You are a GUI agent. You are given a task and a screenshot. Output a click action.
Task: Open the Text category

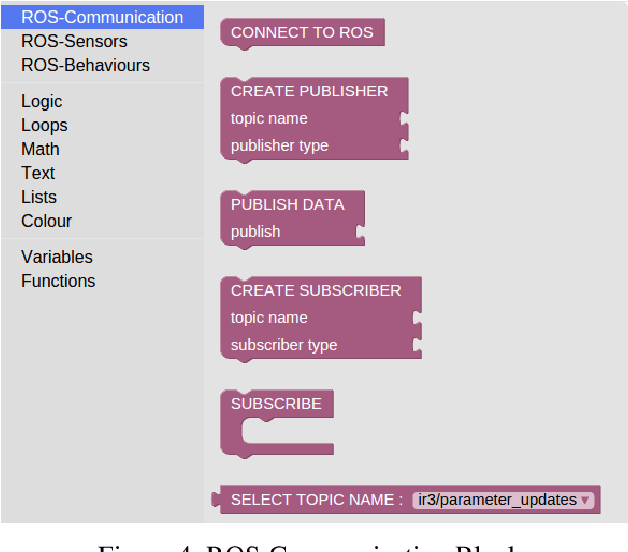point(38,173)
